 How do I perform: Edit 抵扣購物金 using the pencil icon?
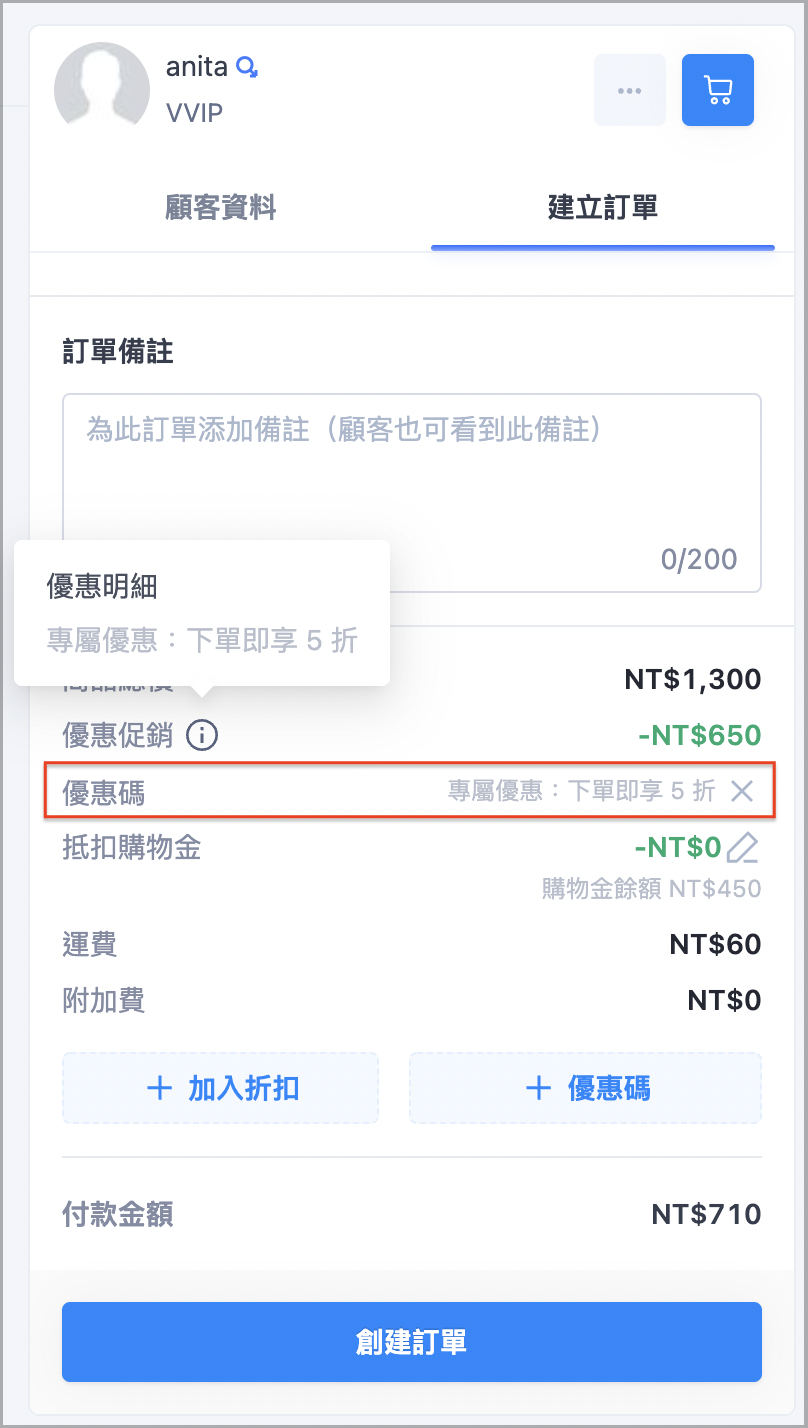(x=743, y=848)
